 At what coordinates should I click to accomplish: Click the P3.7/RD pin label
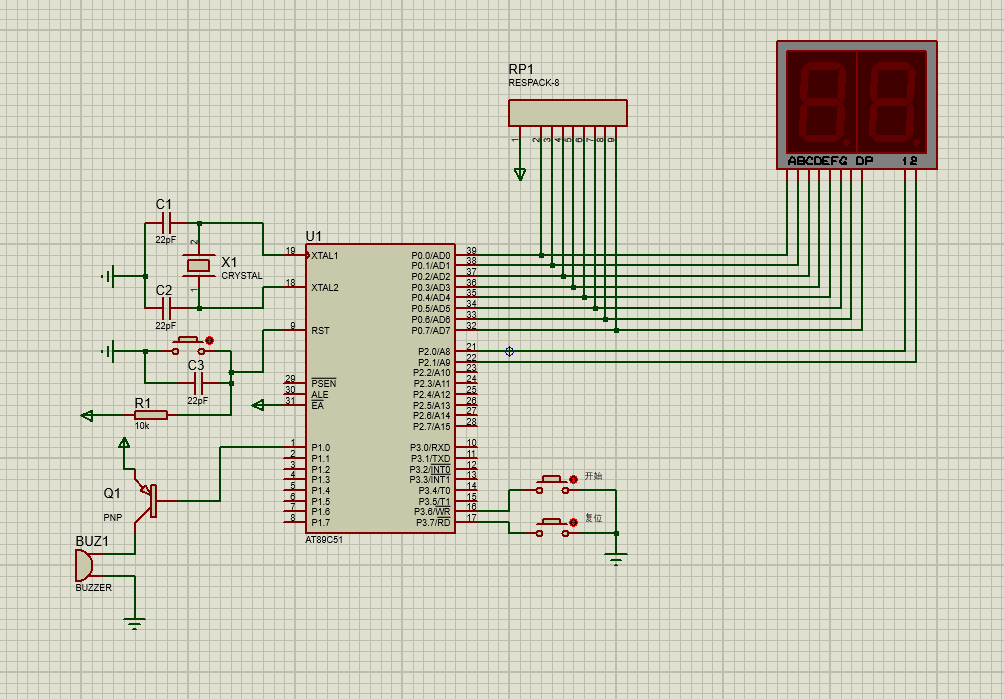(433, 522)
